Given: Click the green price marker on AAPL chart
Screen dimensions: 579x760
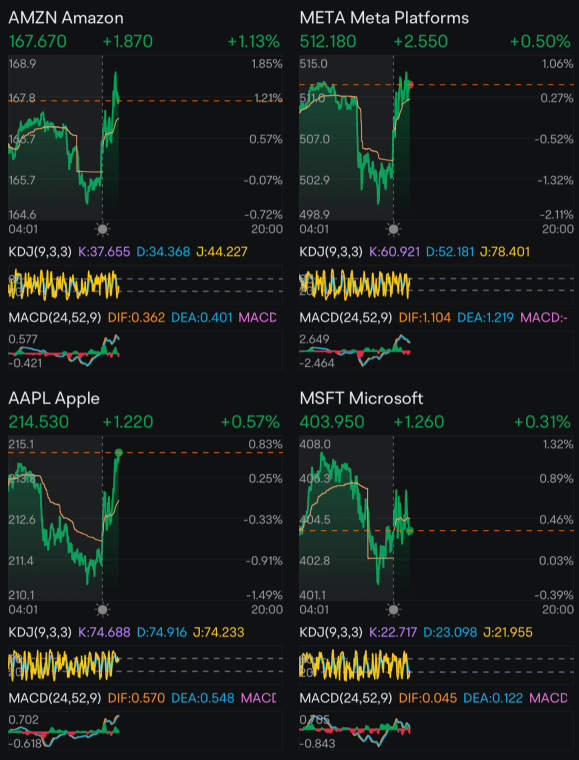Looking at the screenshot, I should (119, 452).
